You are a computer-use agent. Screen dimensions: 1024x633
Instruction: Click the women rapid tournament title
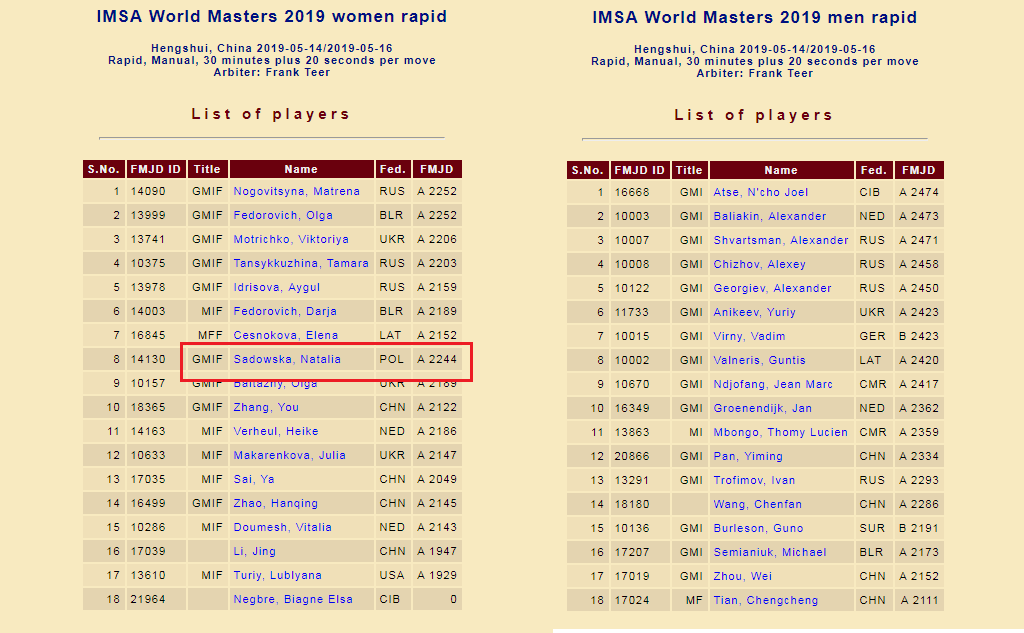click(272, 16)
